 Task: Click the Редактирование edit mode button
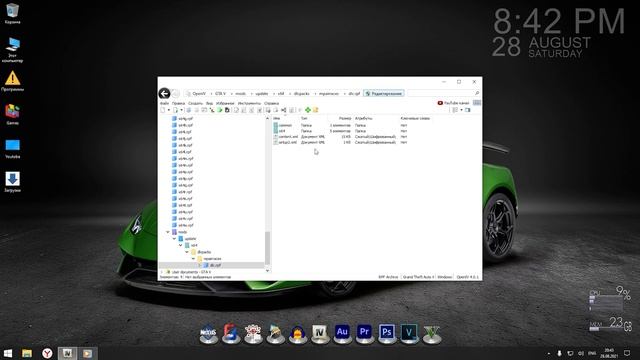384,93
